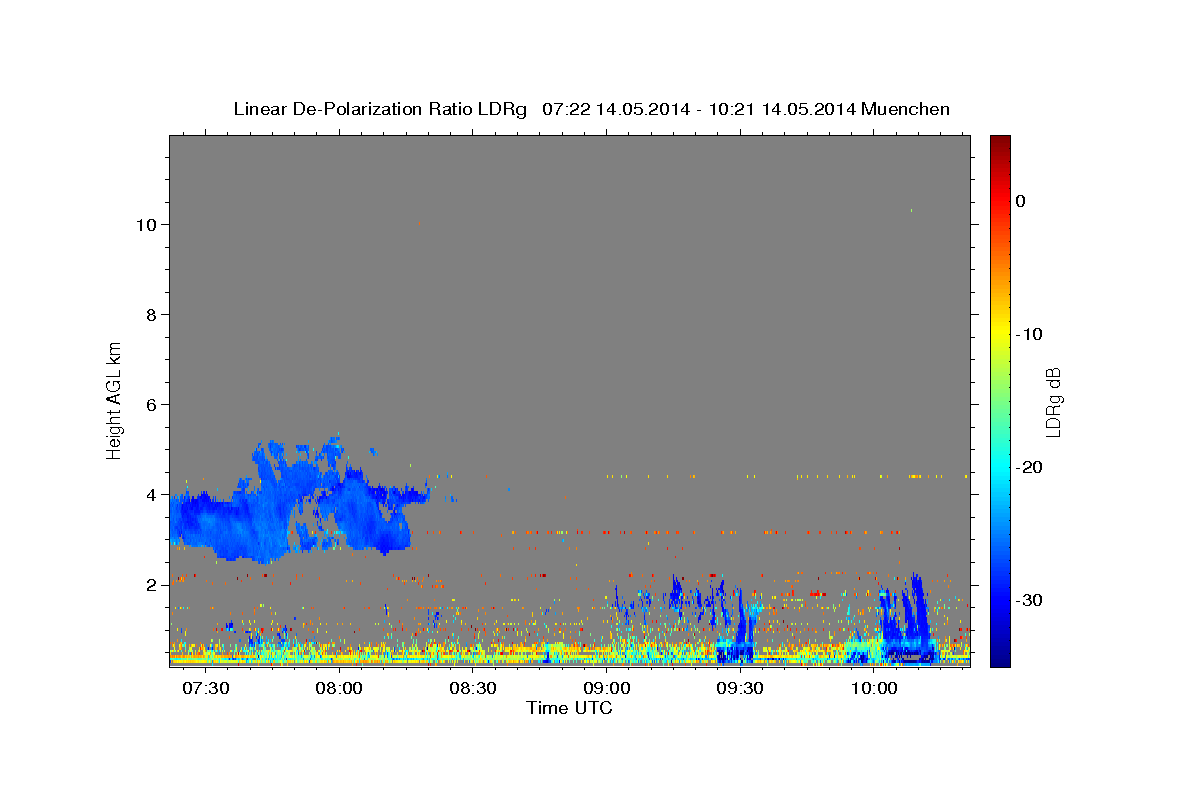
Task: Click the colorbar value label -20
Action: click(x=1028, y=467)
